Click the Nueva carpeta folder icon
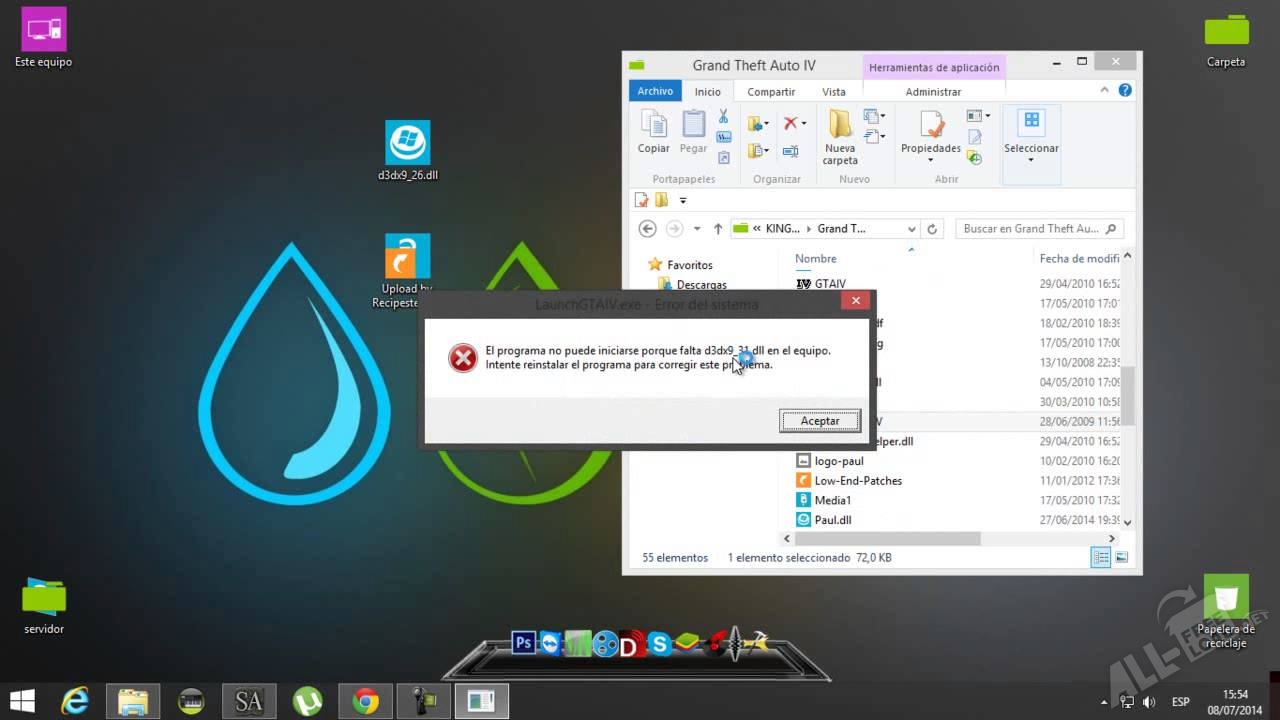 (840, 125)
